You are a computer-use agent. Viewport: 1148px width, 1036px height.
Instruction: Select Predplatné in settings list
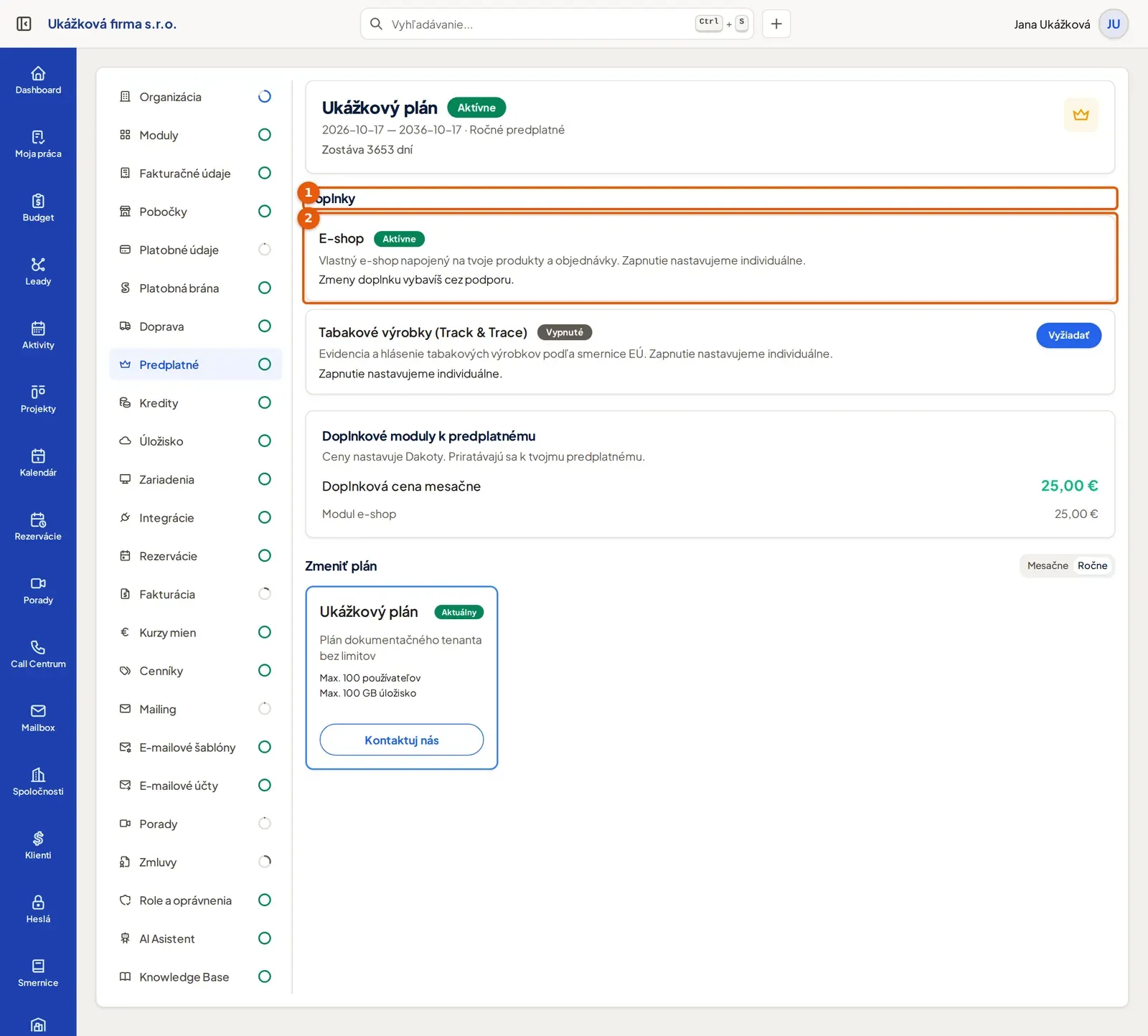coord(195,364)
